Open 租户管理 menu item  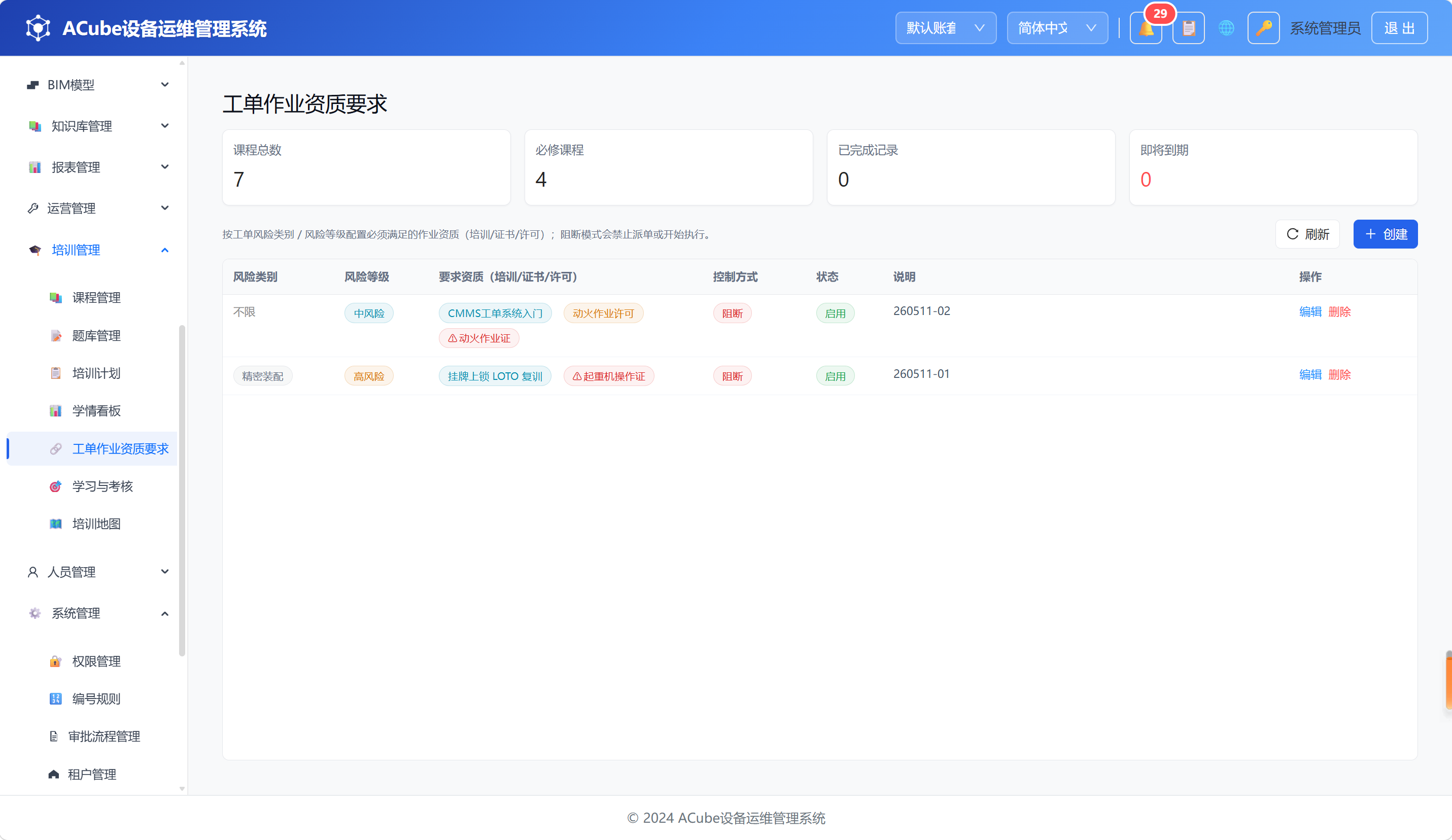pos(92,774)
